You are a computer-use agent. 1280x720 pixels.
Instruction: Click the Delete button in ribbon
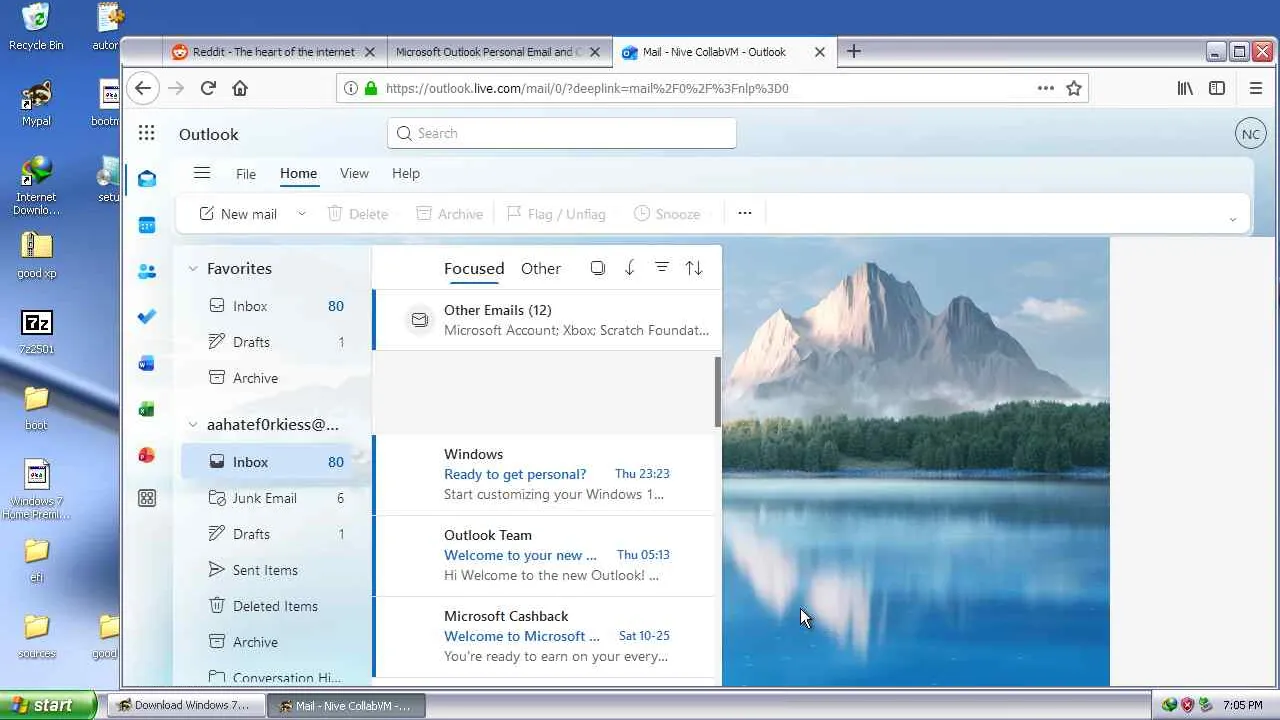tap(358, 214)
